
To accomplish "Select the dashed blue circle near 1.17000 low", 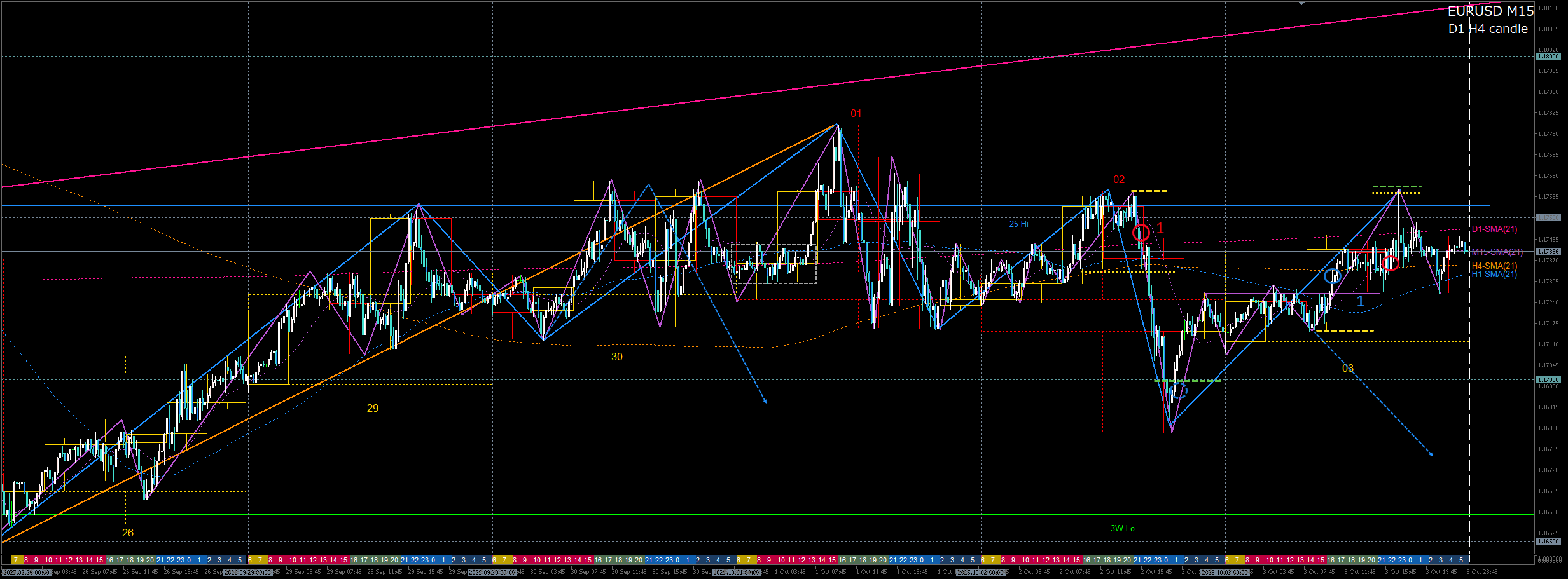I will (1179, 390).
